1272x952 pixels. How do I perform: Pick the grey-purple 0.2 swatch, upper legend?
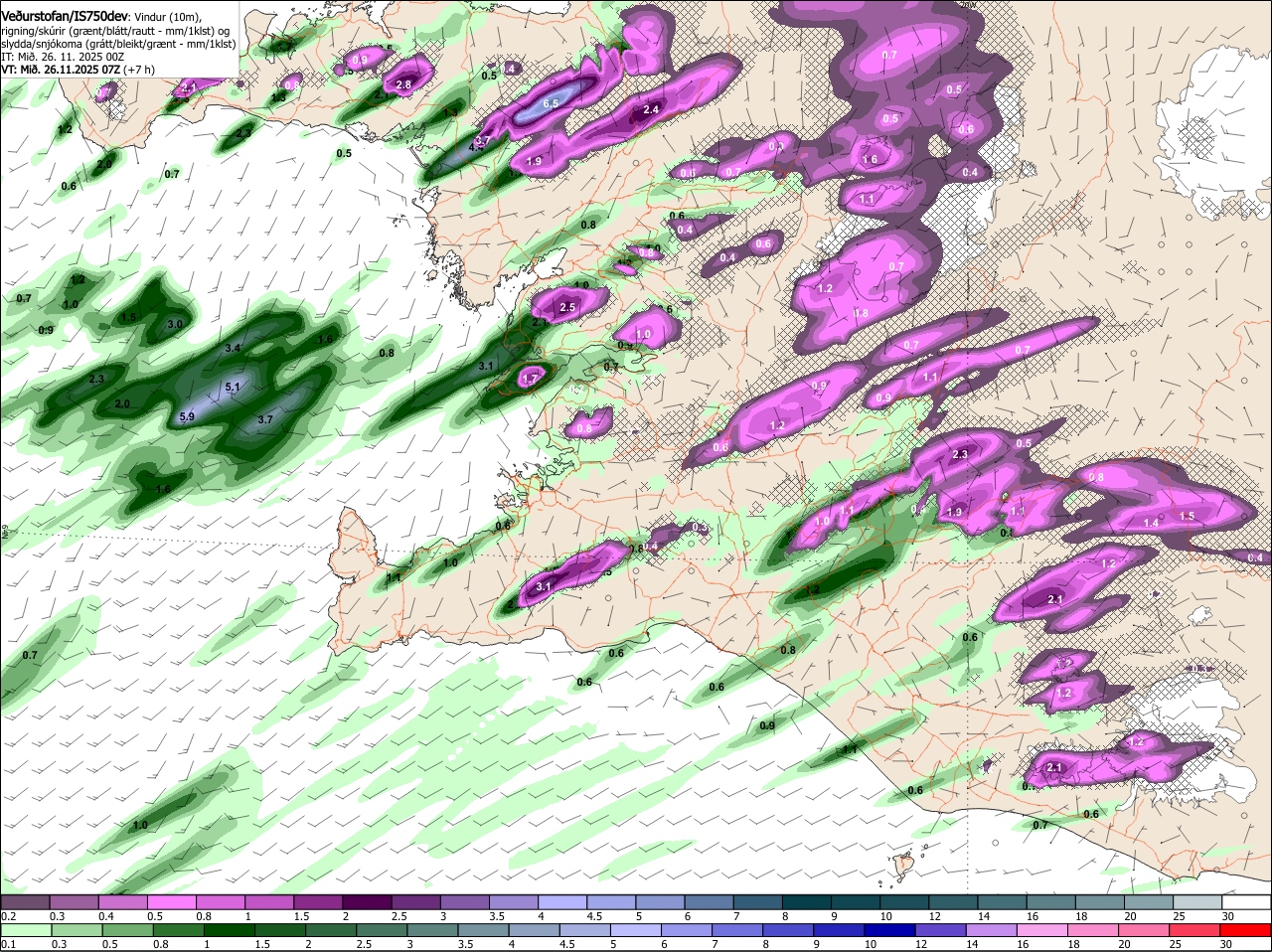[25, 901]
